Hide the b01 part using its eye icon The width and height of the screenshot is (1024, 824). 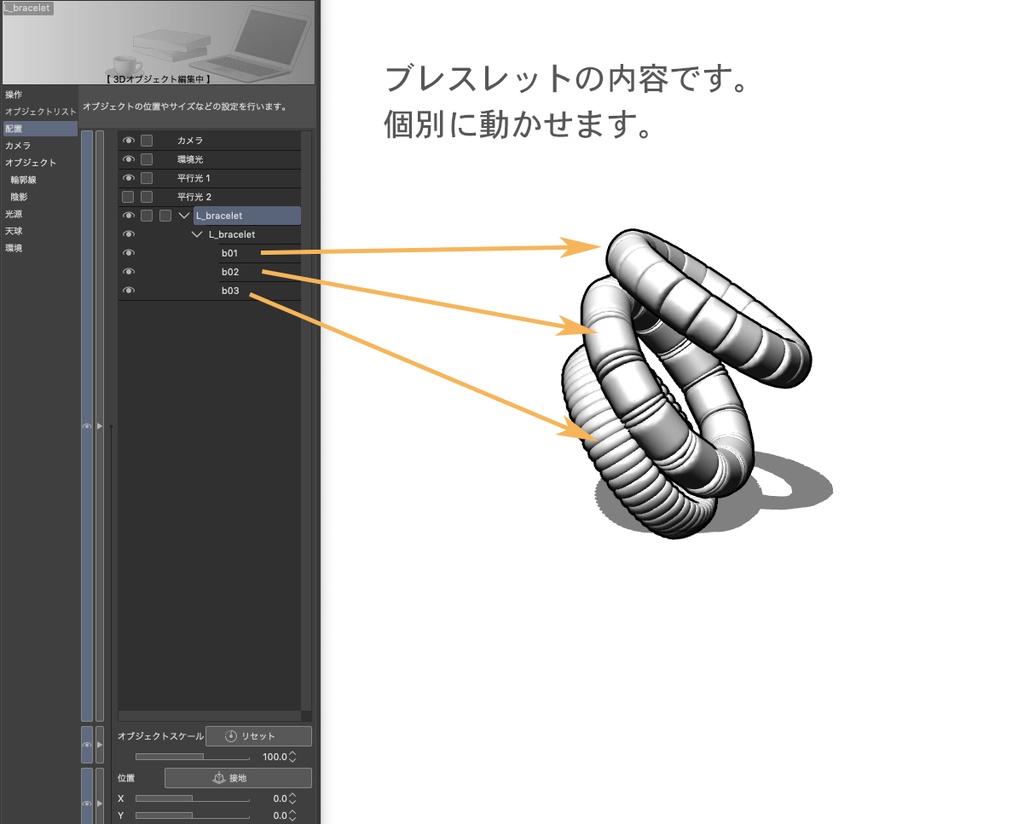pos(129,252)
